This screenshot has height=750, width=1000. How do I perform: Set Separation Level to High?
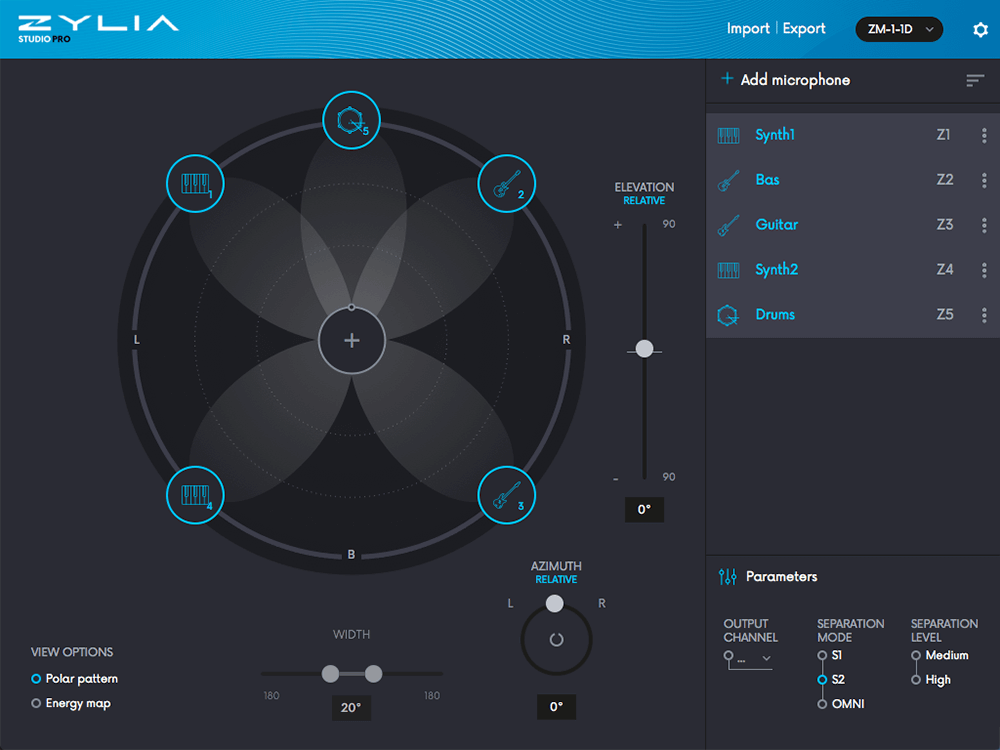915,679
